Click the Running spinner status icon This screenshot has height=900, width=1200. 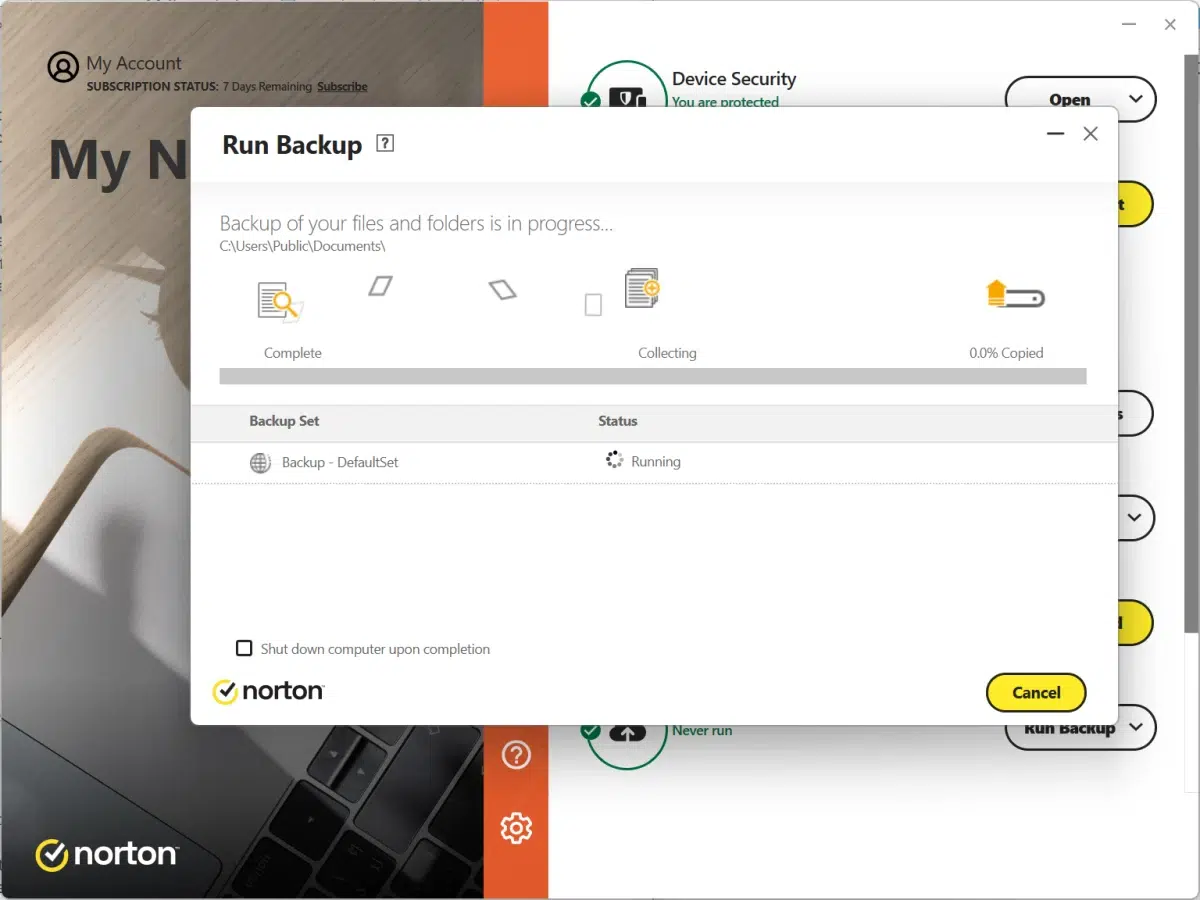point(615,460)
